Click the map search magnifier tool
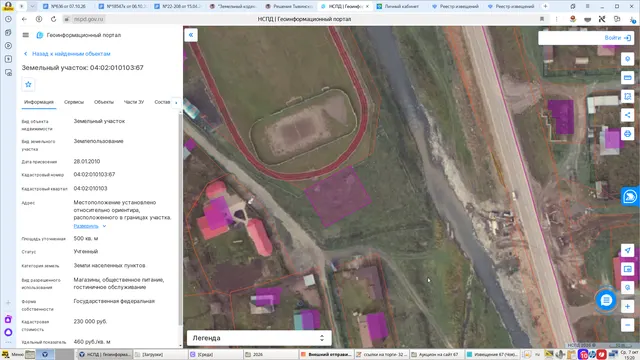The width and height of the screenshot is (640, 360). tap(627, 287)
